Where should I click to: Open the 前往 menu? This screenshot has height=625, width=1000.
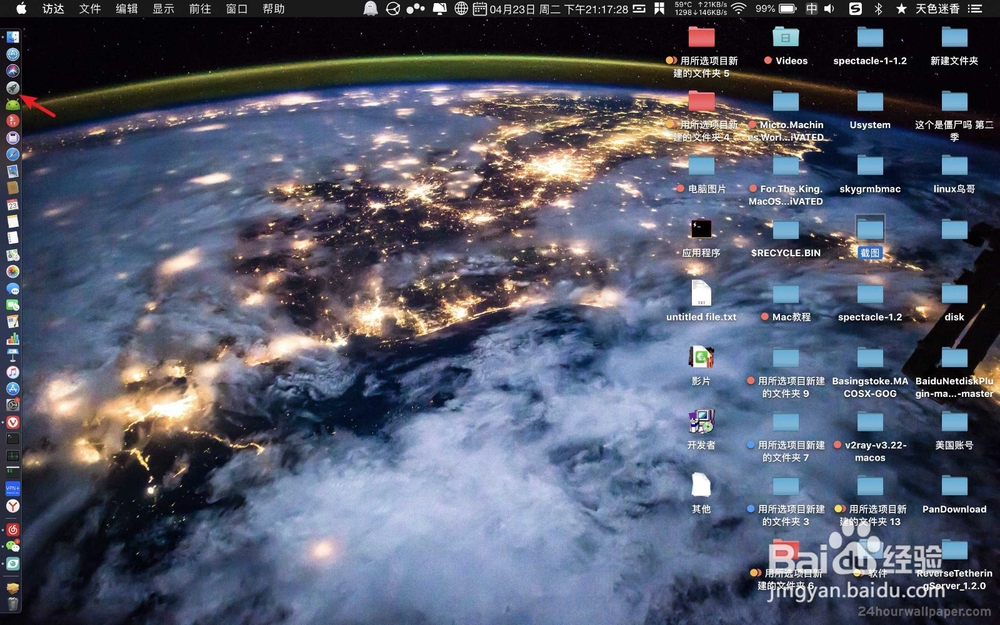click(x=198, y=11)
